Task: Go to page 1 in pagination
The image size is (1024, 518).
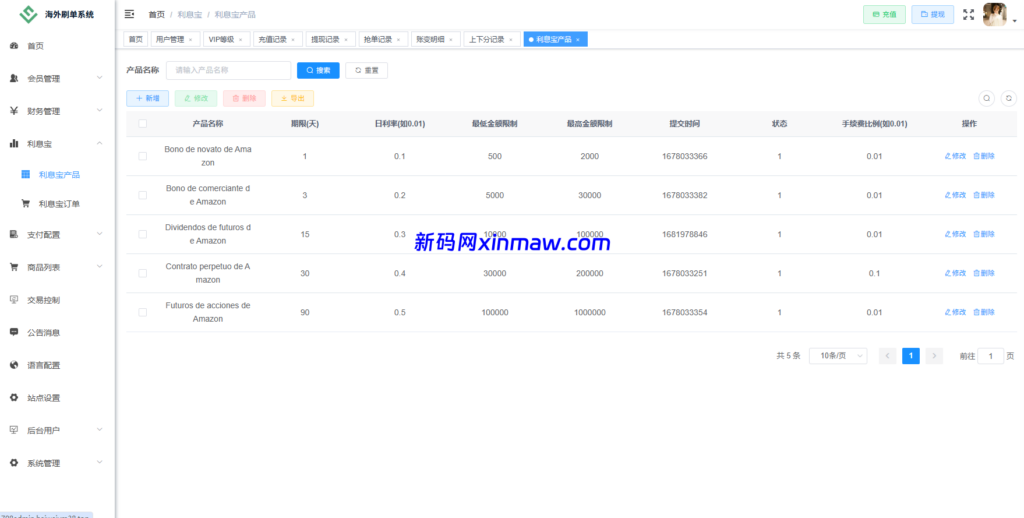Action: (x=911, y=356)
